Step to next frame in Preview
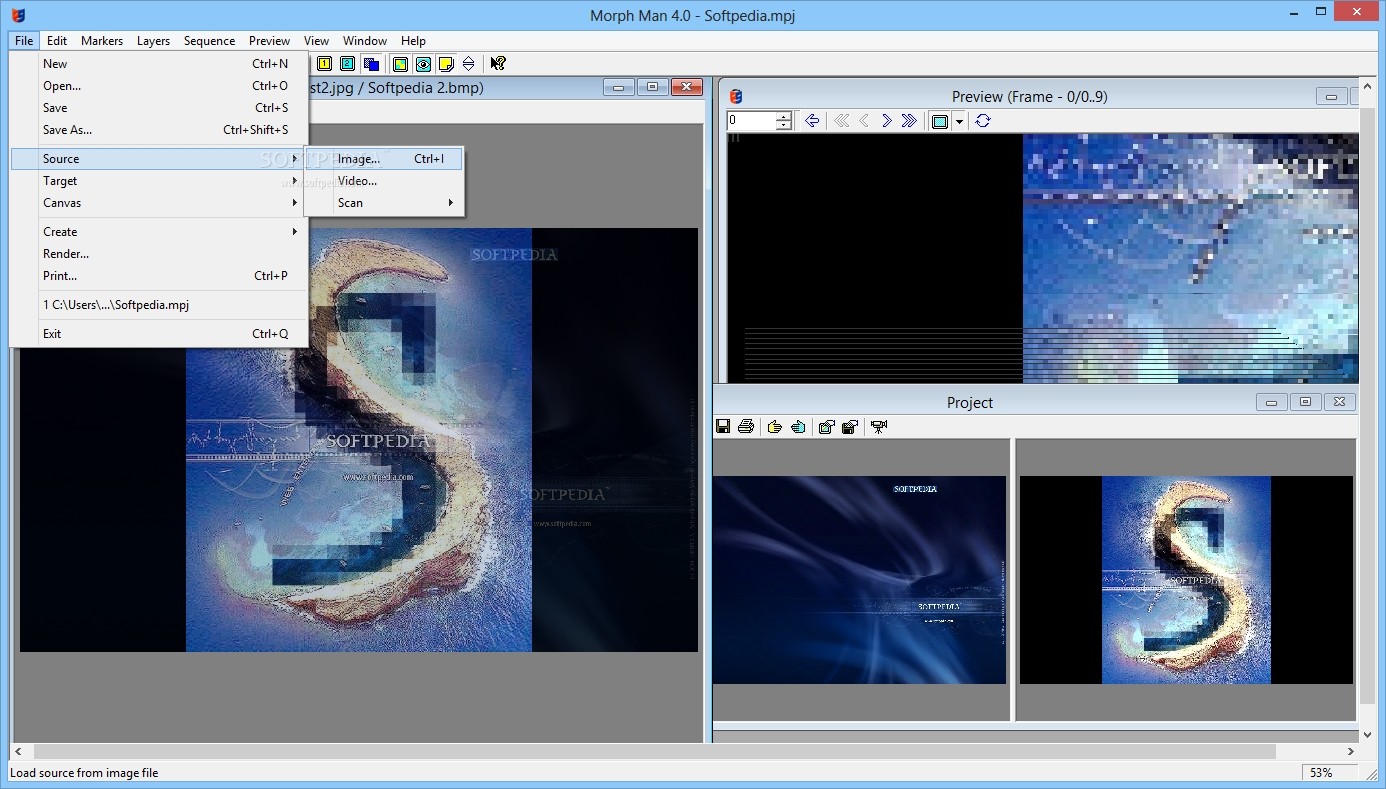The width and height of the screenshot is (1386, 789). [x=886, y=121]
